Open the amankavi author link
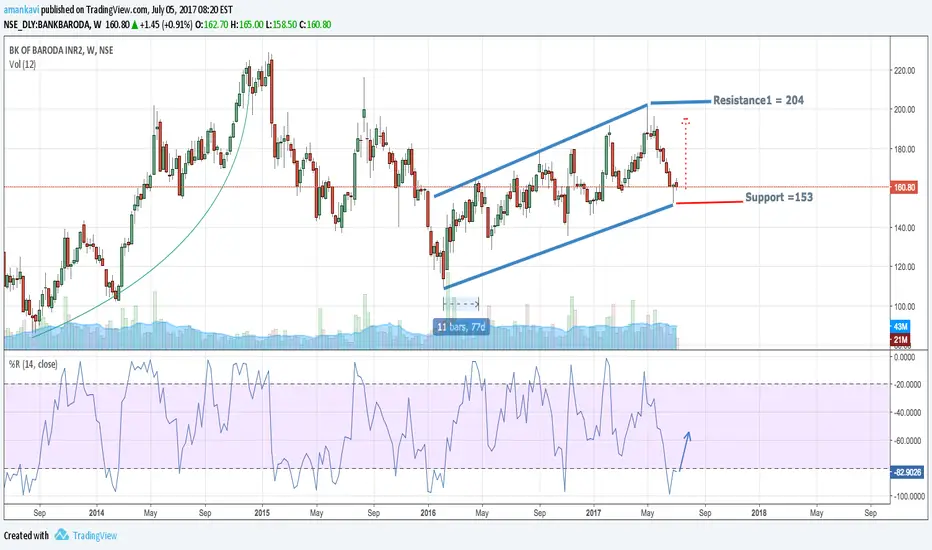932x550 pixels. pyautogui.click(x=21, y=10)
